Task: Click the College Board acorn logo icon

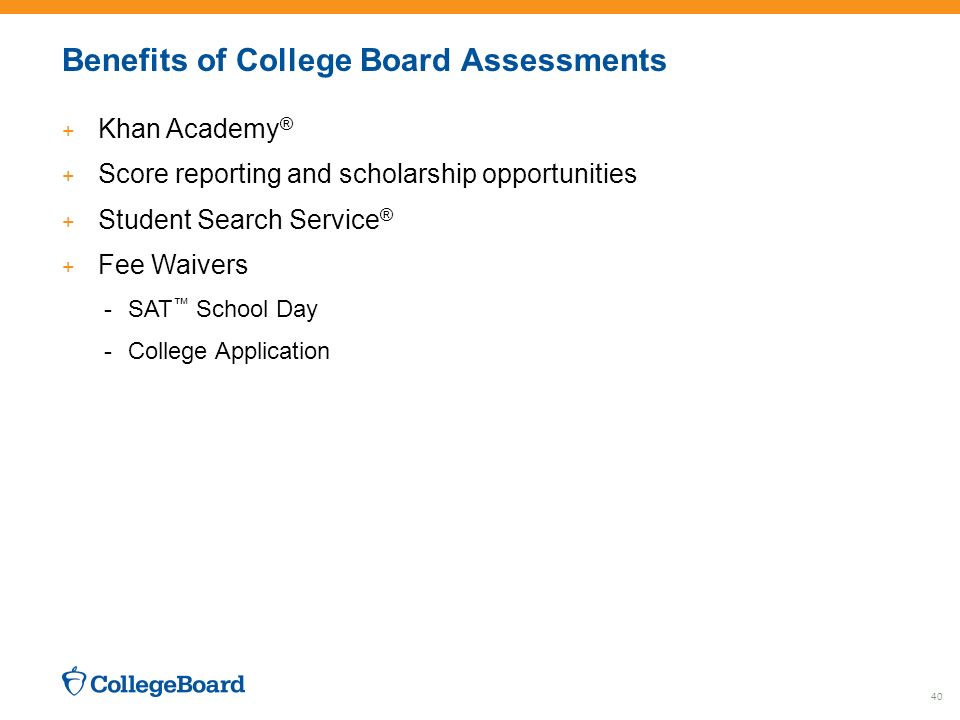Action: click(x=74, y=681)
